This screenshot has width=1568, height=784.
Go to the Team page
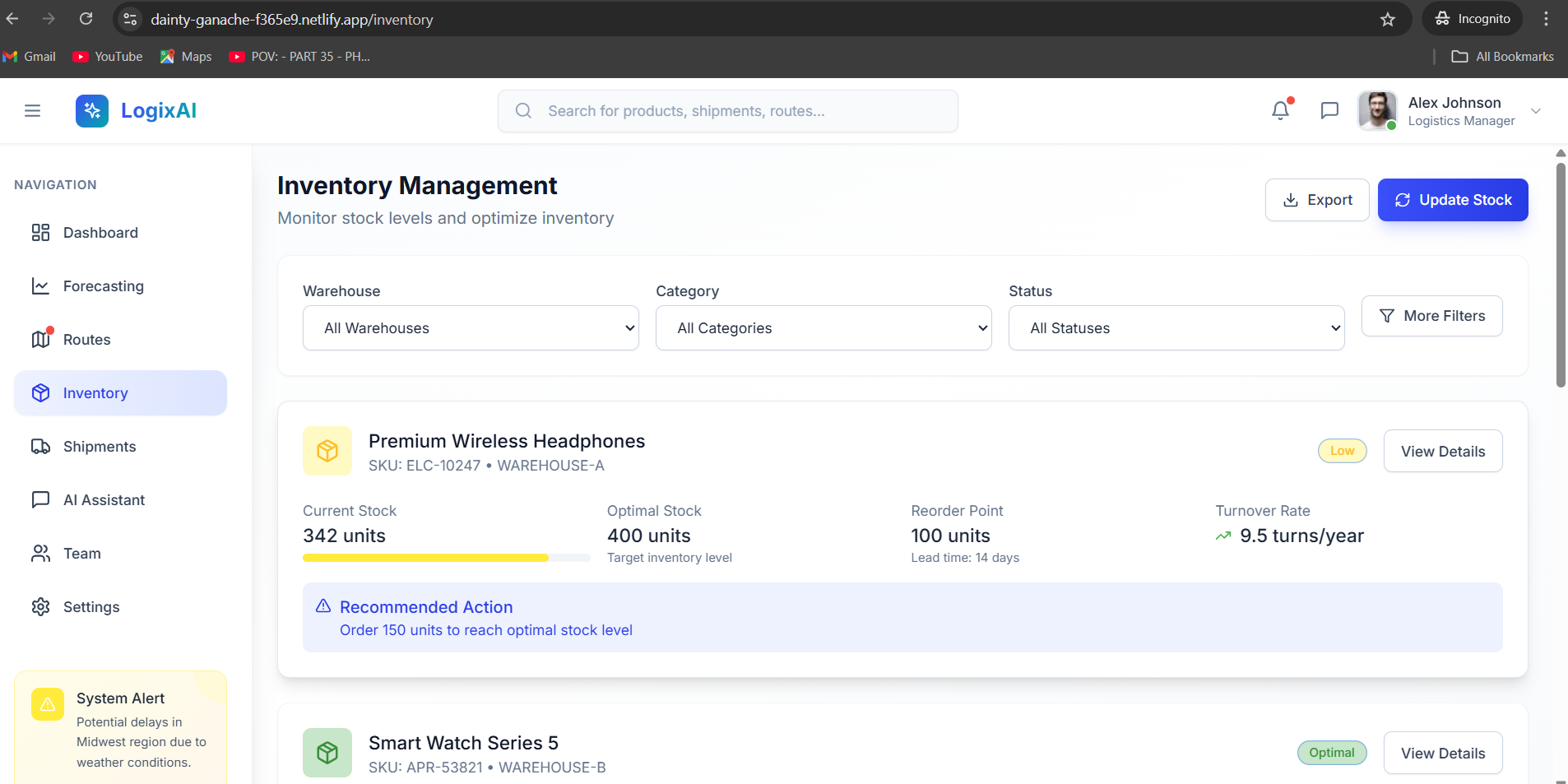(120, 554)
